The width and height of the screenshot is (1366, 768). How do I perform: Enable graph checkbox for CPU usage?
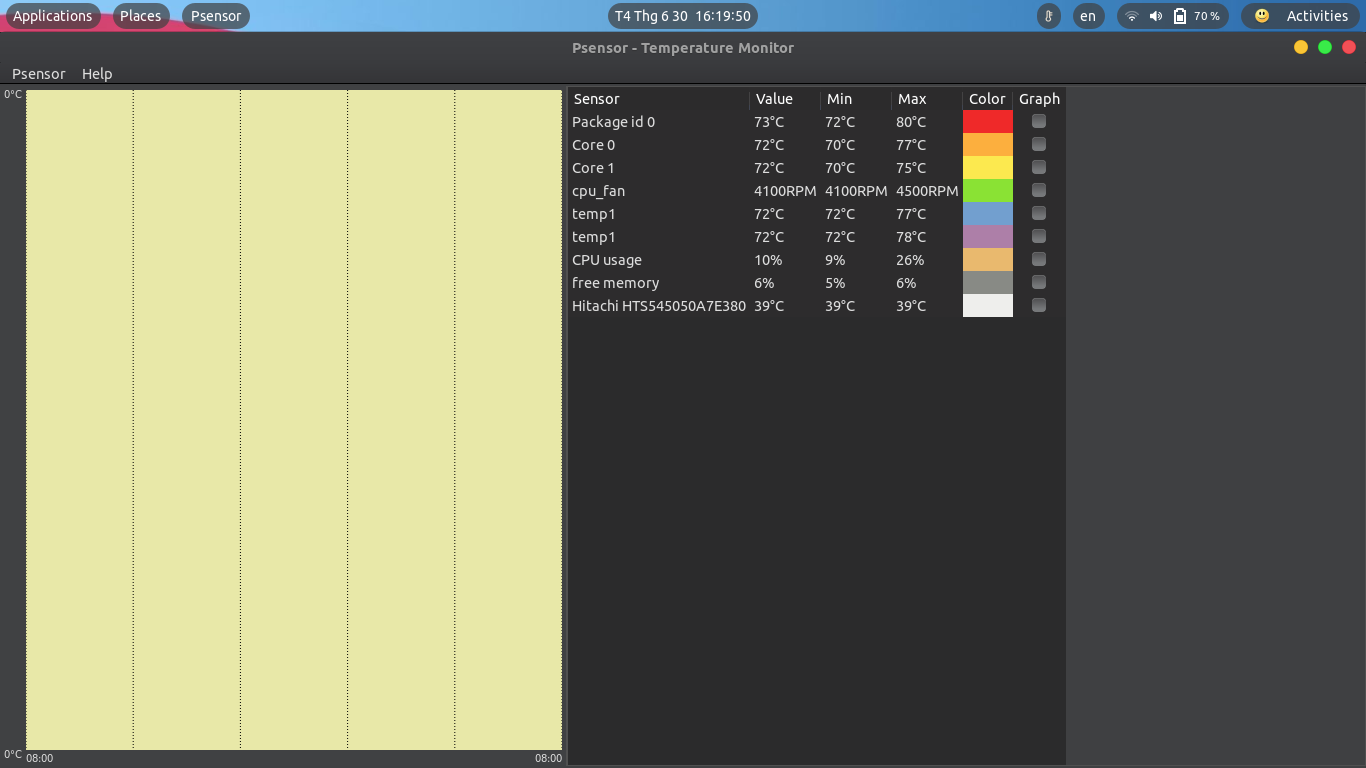click(x=1039, y=259)
